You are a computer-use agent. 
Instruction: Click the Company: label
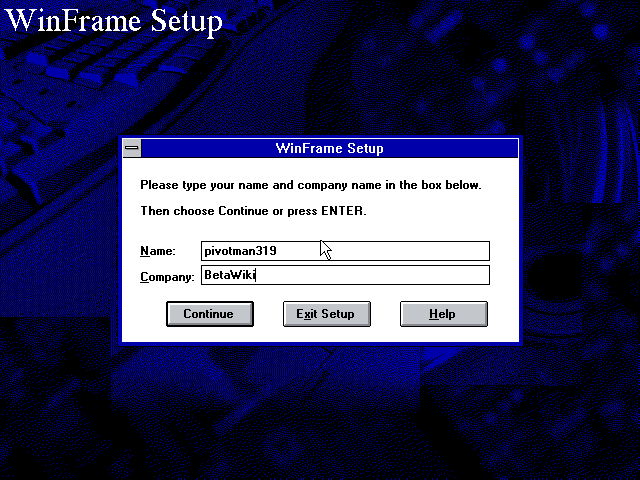[x=167, y=277]
